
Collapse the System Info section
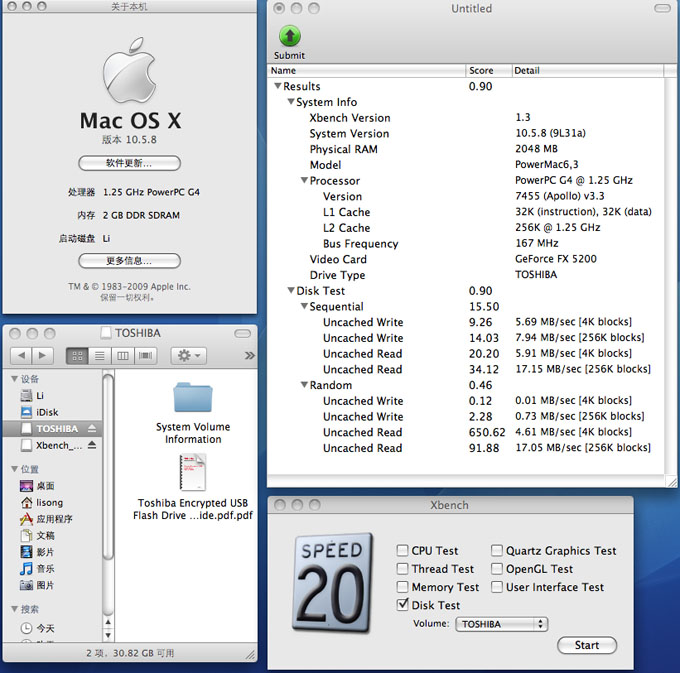tap(291, 102)
